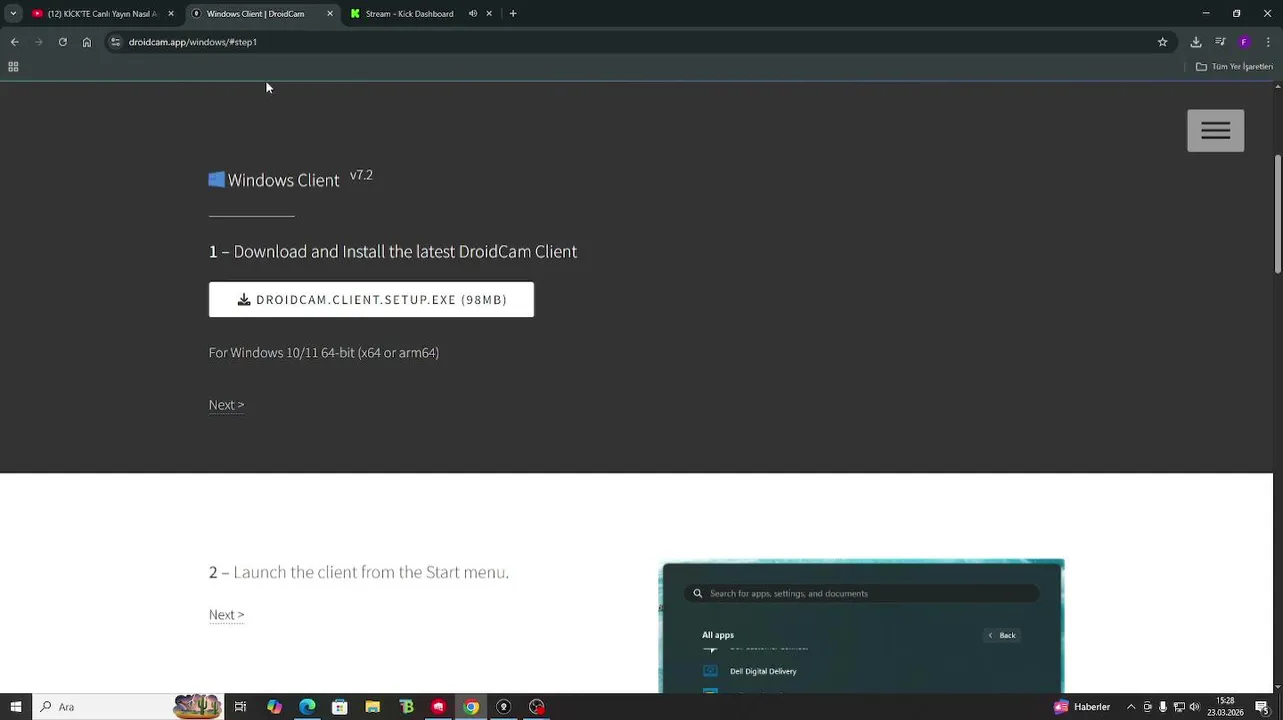Bookmark this page with the star
The width and height of the screenshot is (1283, 720).
coord(1162,42)
